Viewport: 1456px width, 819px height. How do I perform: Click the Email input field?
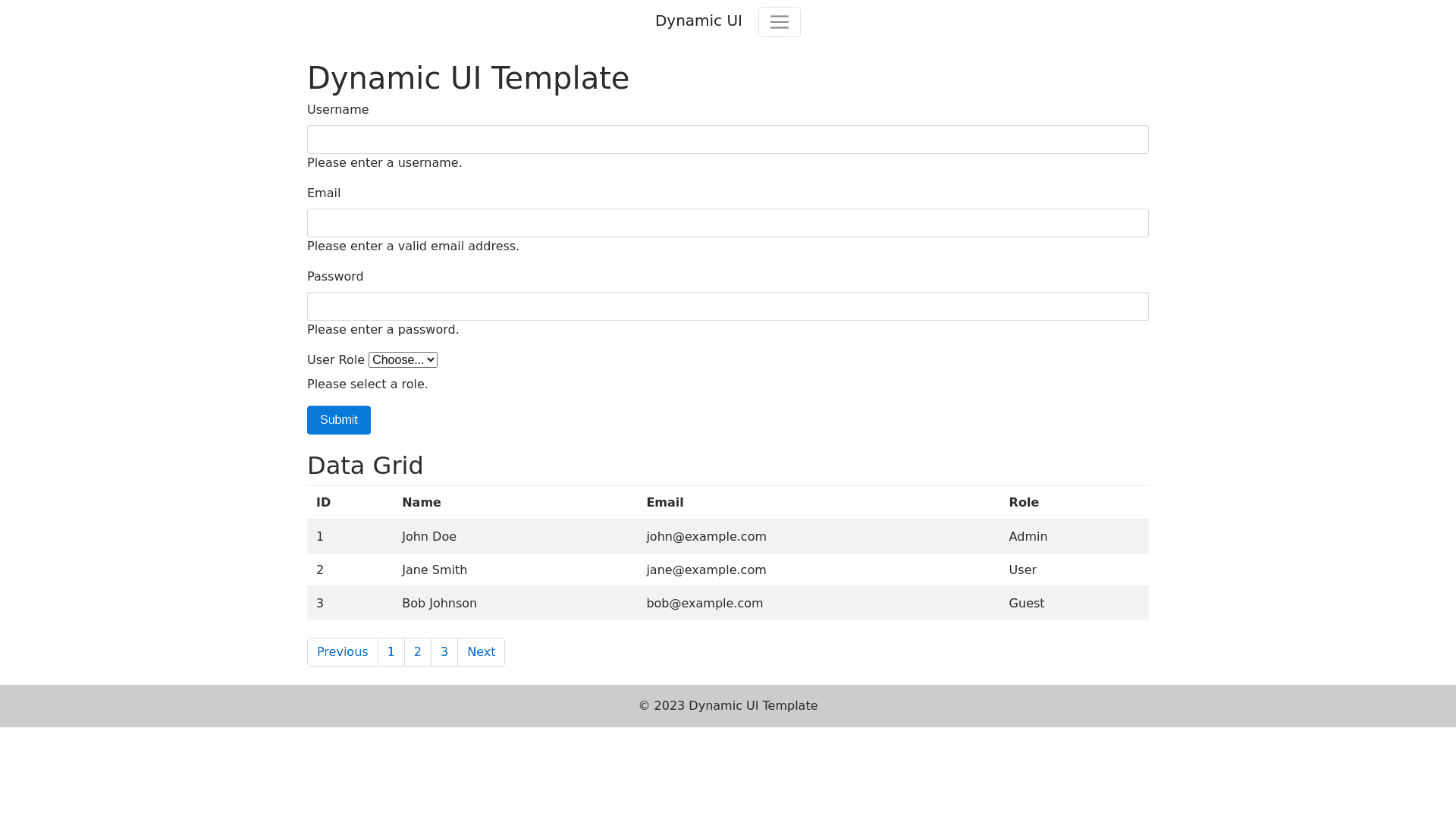point(727,223)
